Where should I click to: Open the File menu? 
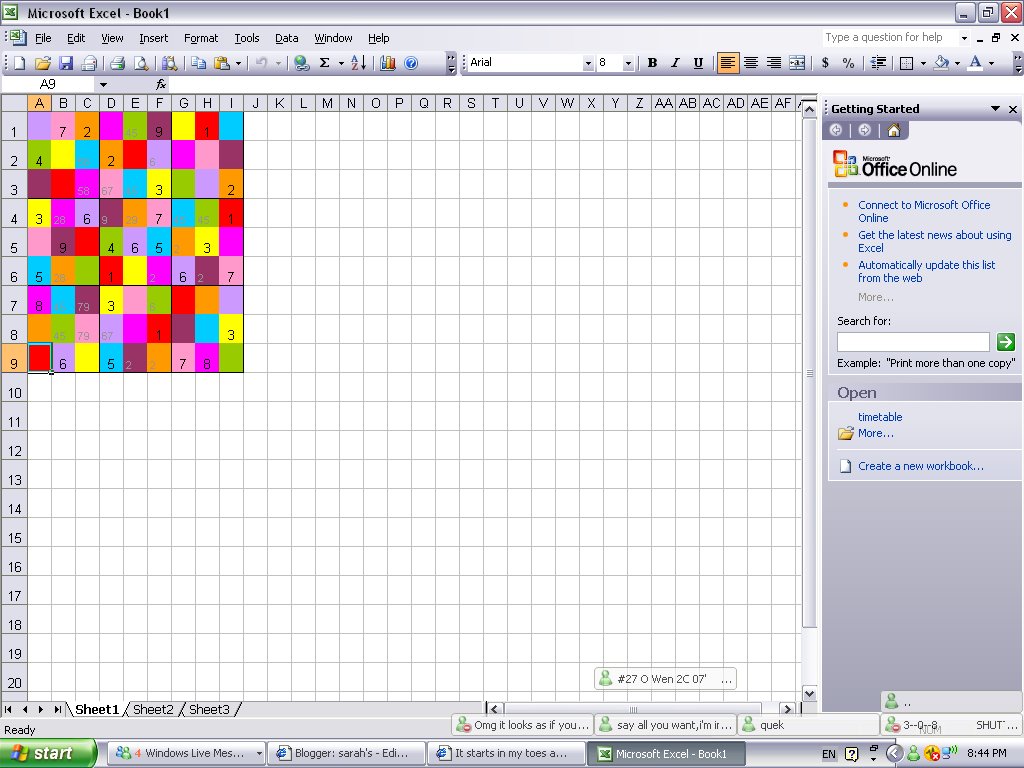[43, 38]
